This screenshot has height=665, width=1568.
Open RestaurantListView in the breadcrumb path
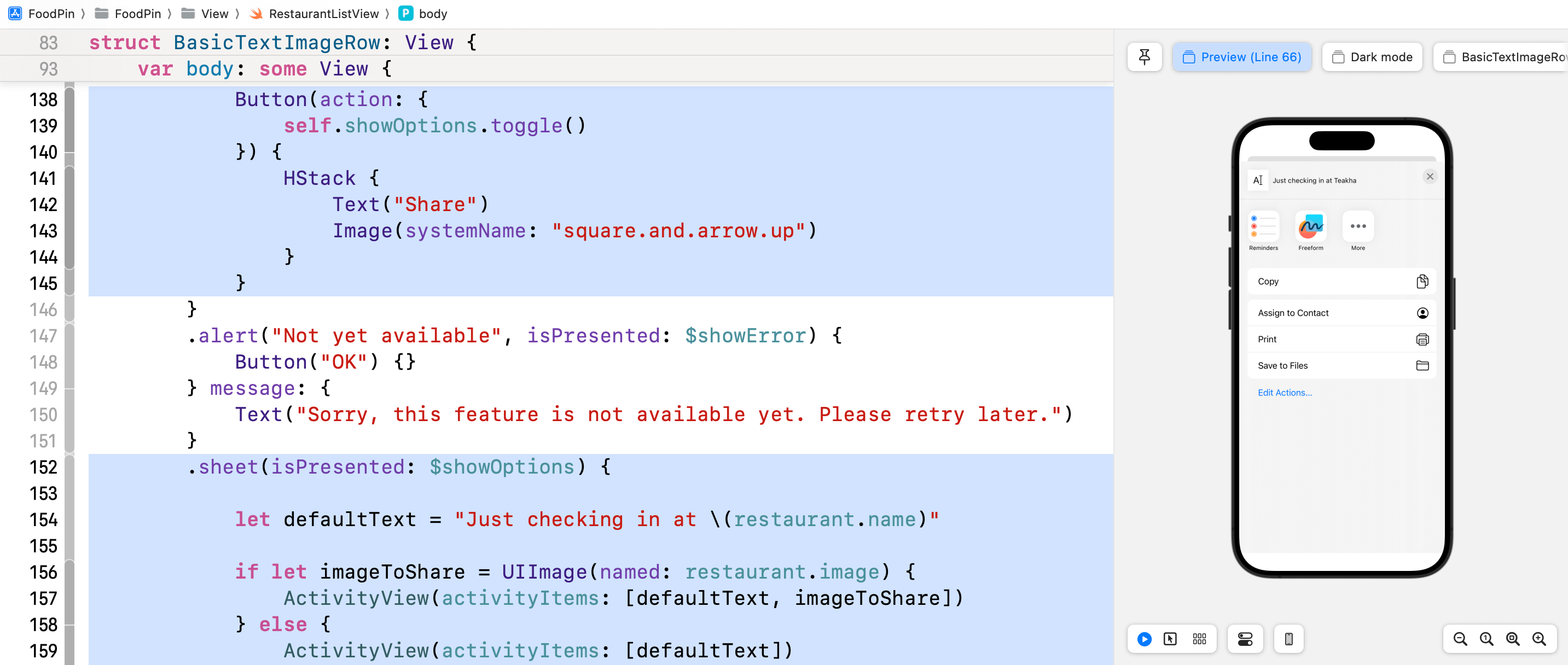click(323, 13)
